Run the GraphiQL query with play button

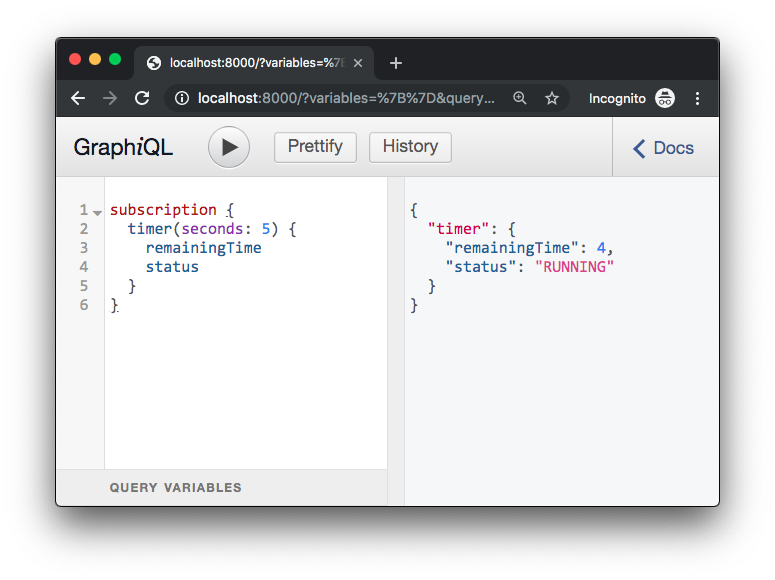[x=229, y=147]
